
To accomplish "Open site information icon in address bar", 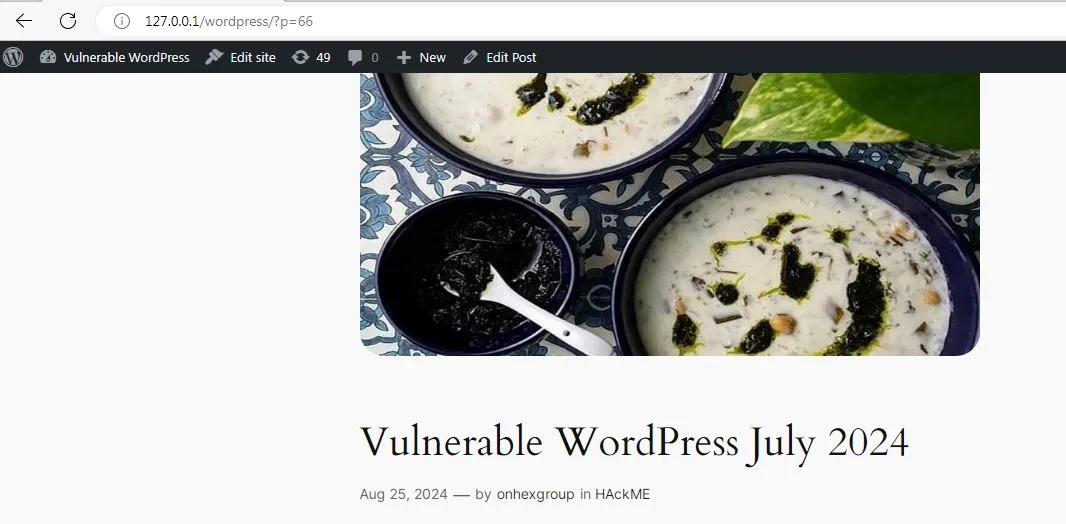I will coord(122,21).
